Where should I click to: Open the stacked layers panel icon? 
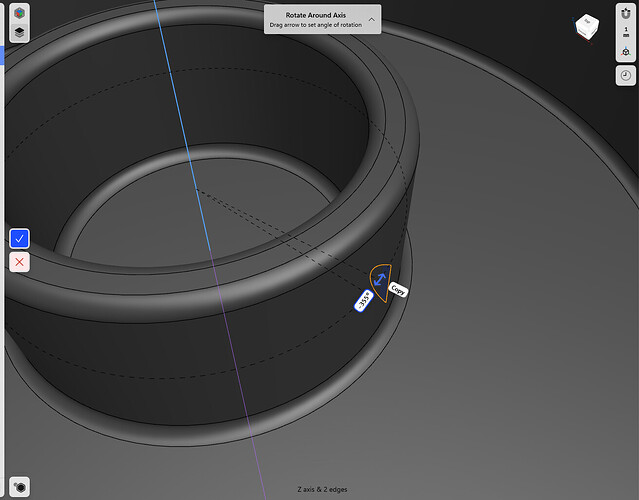pyautogui.click(x=19, y=32)
